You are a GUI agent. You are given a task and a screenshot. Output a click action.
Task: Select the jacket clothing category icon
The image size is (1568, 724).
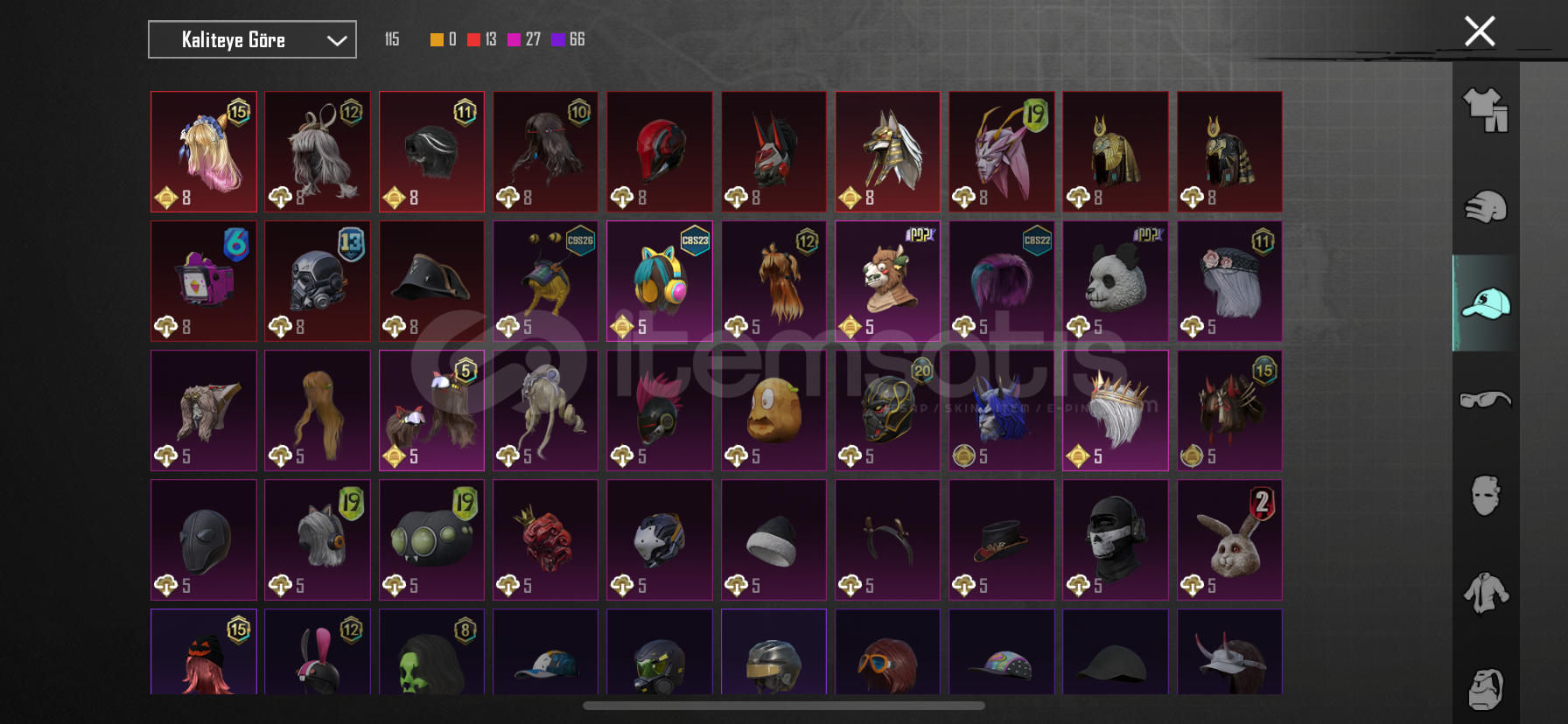pyautogui.click(x=1486, y=592)
